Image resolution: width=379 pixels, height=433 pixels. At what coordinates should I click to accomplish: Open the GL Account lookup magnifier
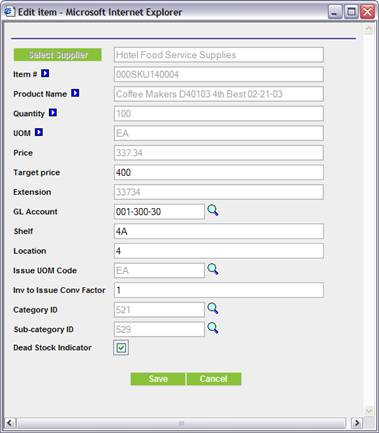click(x=213, y=210)
